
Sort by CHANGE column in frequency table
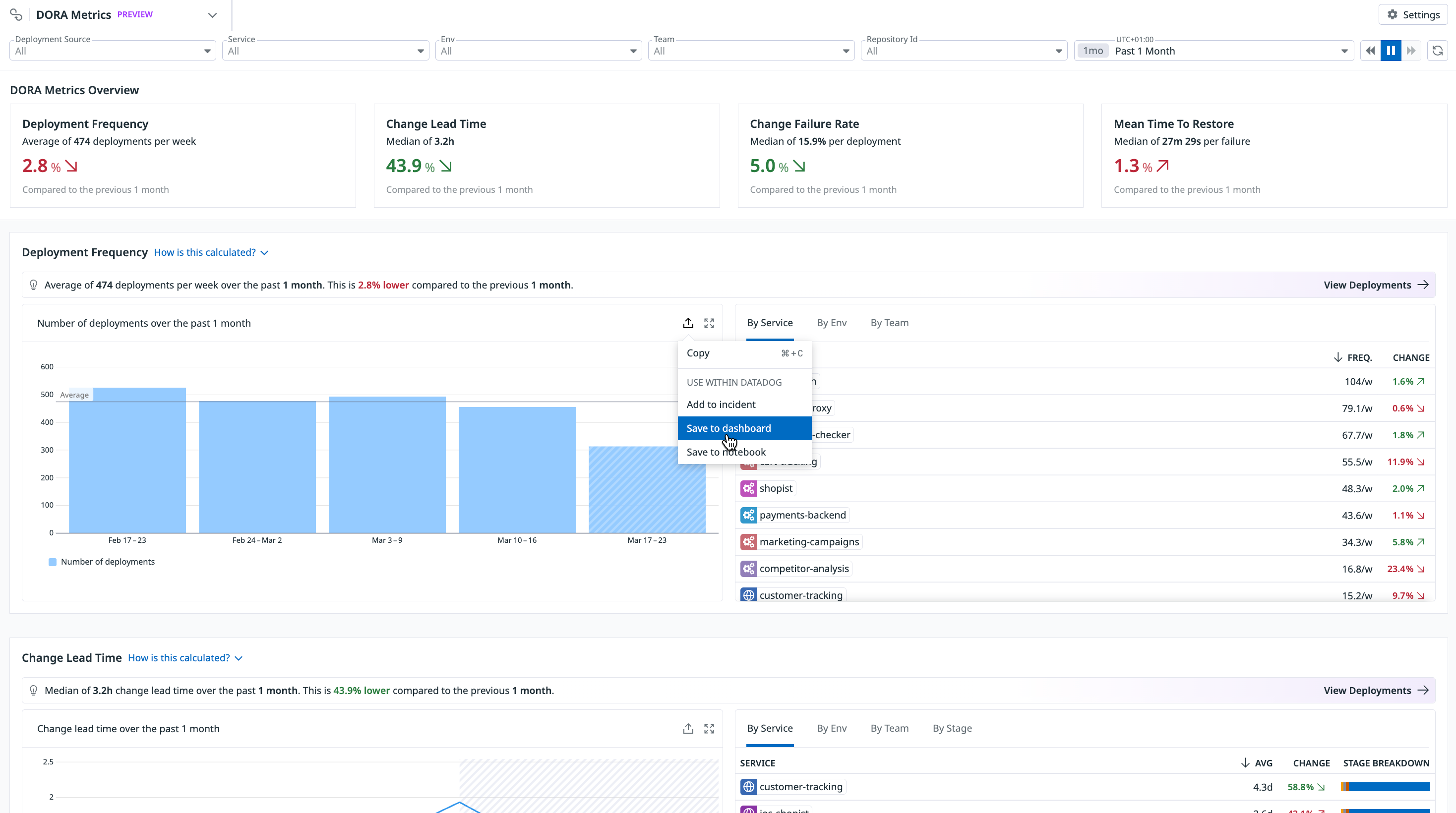[x=1411, y=357]
